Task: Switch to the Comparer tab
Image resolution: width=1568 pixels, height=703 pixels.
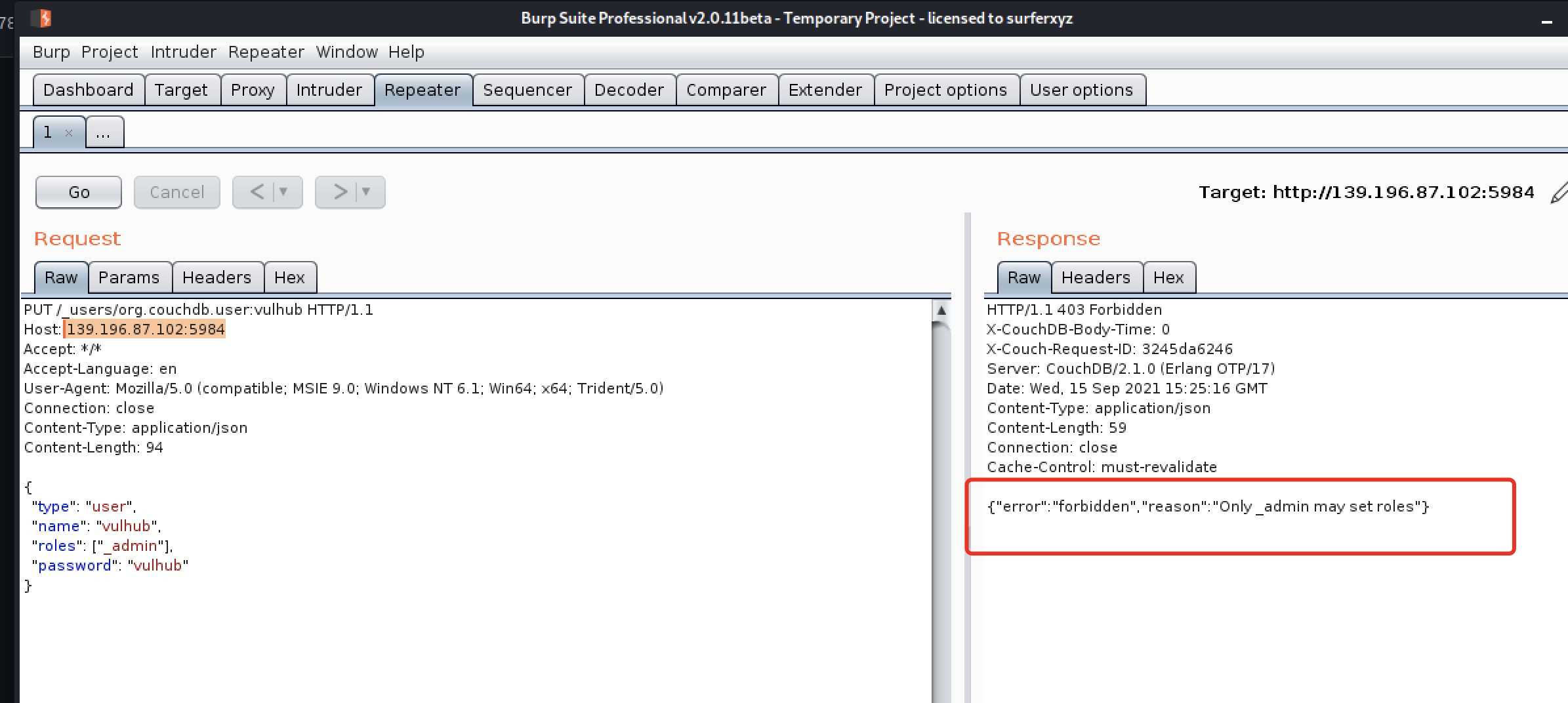Action: 726,90
